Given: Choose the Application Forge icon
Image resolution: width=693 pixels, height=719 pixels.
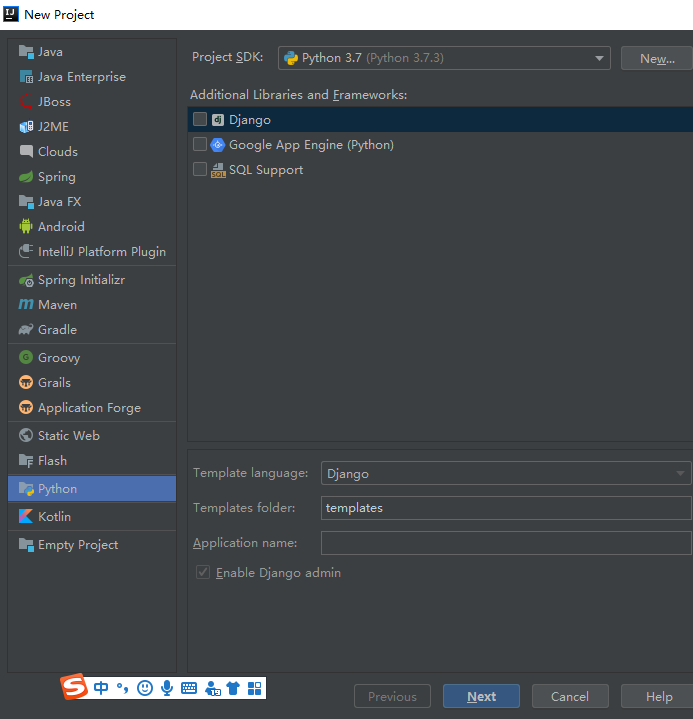Looking at the screenshot, I should [x=26, y=407].
